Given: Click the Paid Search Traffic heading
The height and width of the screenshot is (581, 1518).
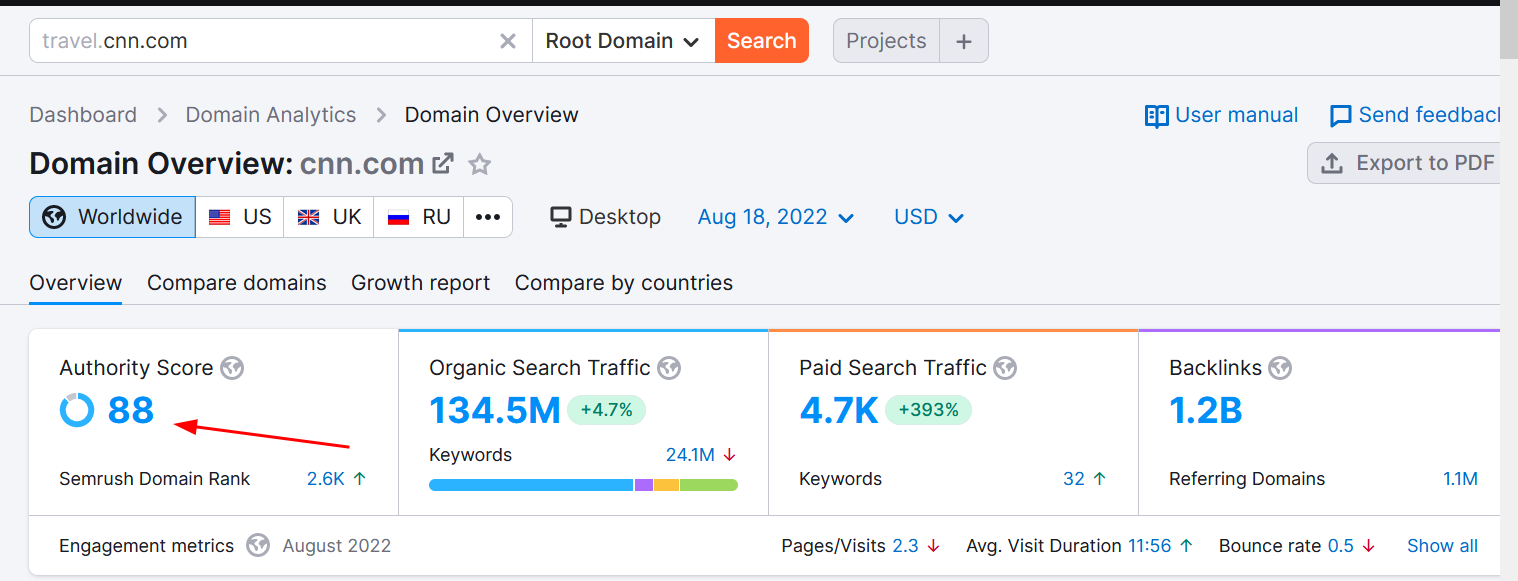Looking at the screenshot, I should (893, 368).
